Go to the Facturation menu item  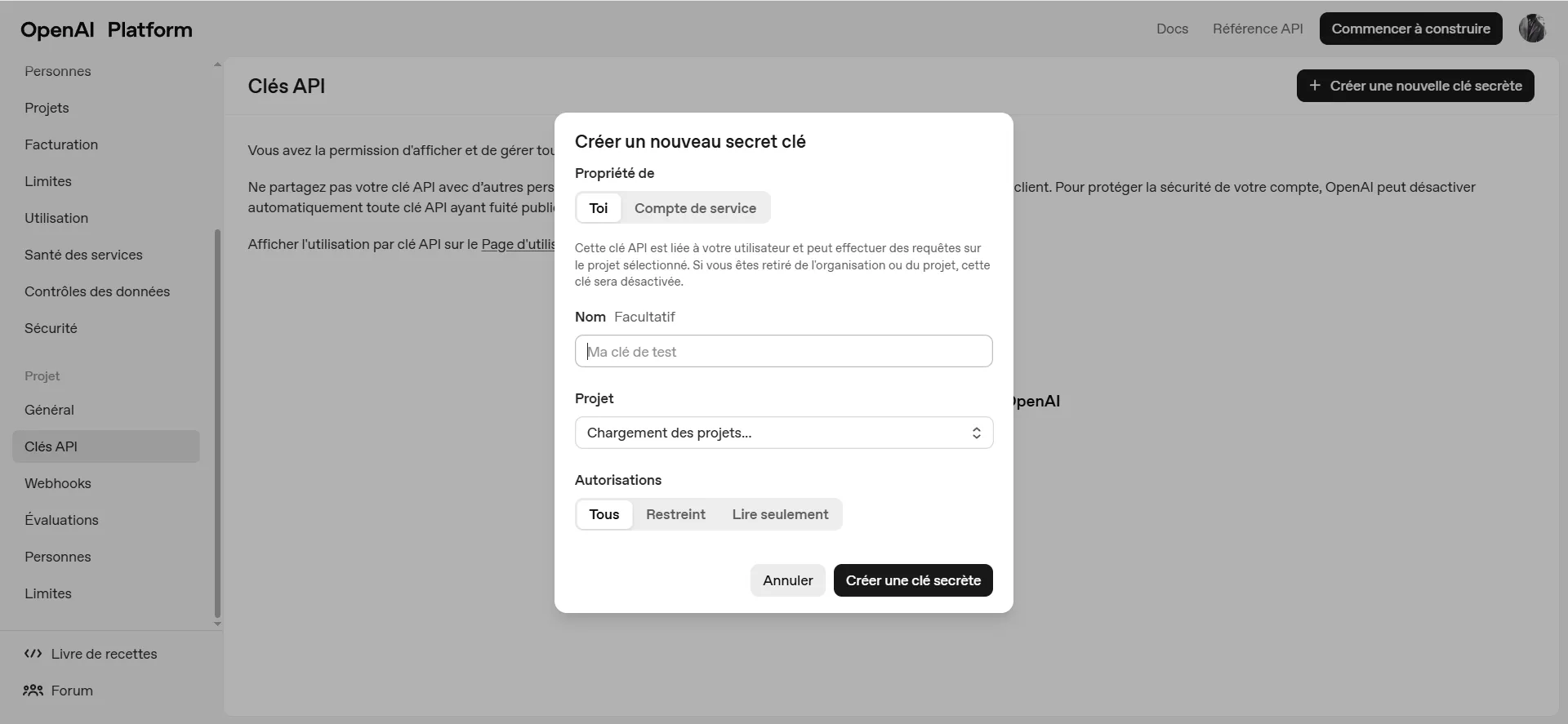coord(60,144)
